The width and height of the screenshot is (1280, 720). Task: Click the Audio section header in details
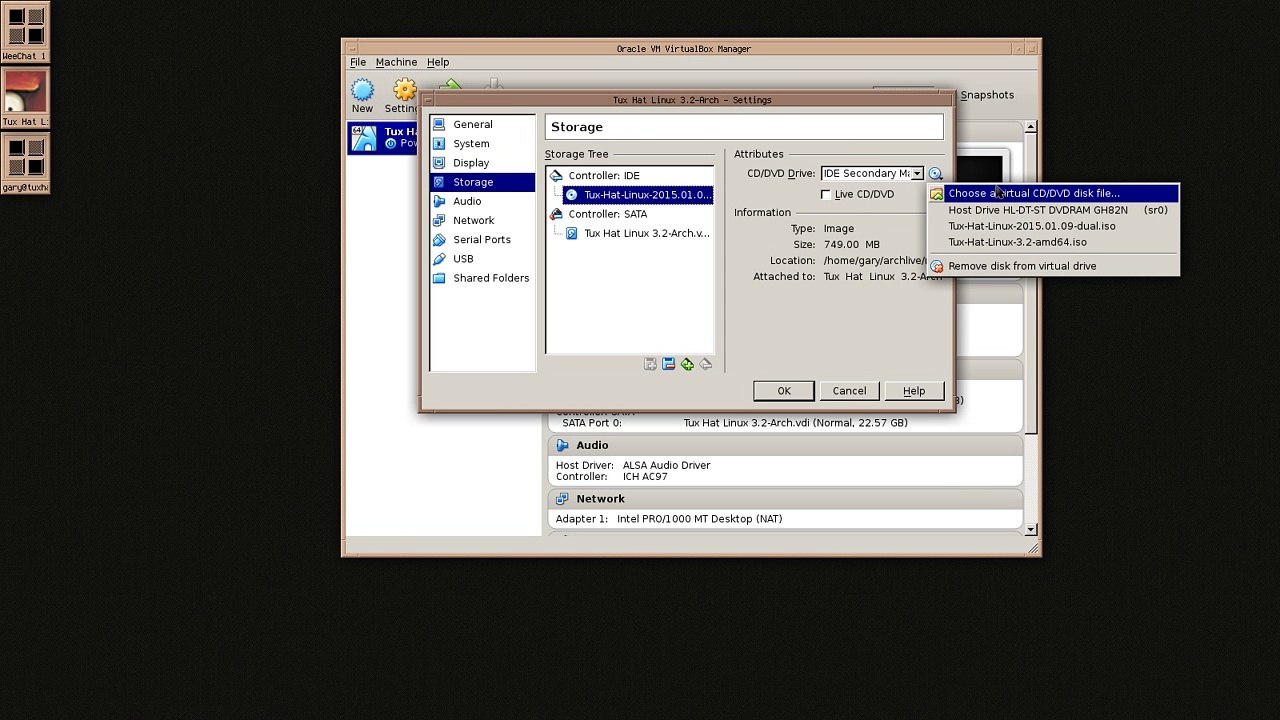(785, 446)
